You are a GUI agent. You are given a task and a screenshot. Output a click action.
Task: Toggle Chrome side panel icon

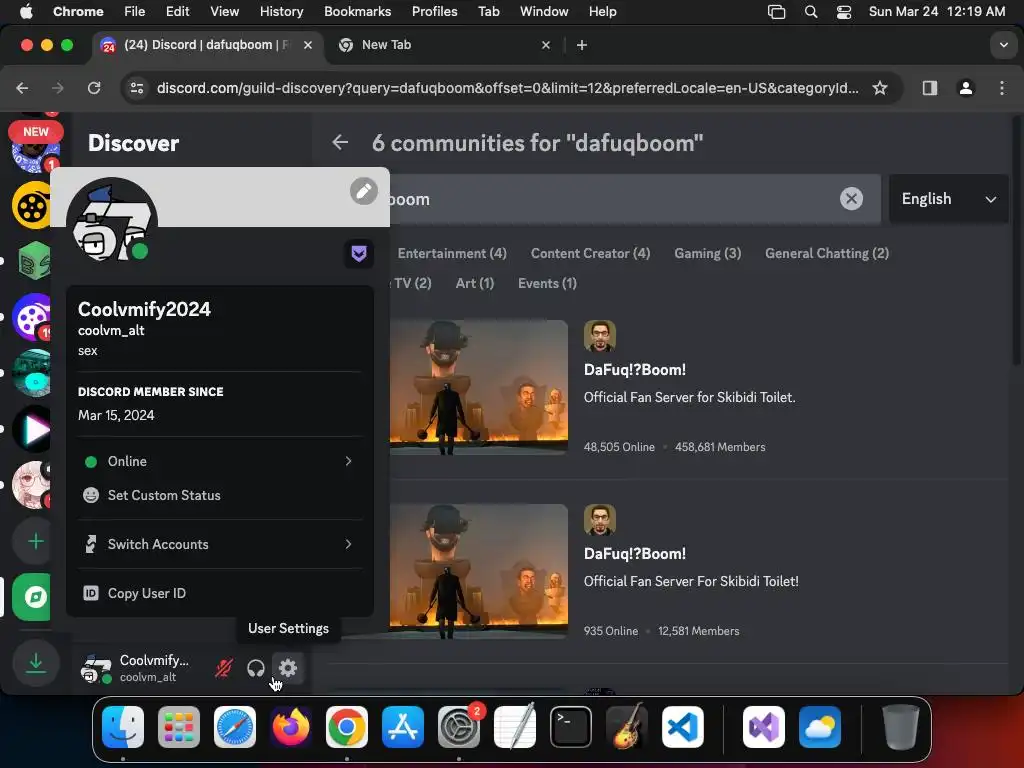tap(930, 88)
